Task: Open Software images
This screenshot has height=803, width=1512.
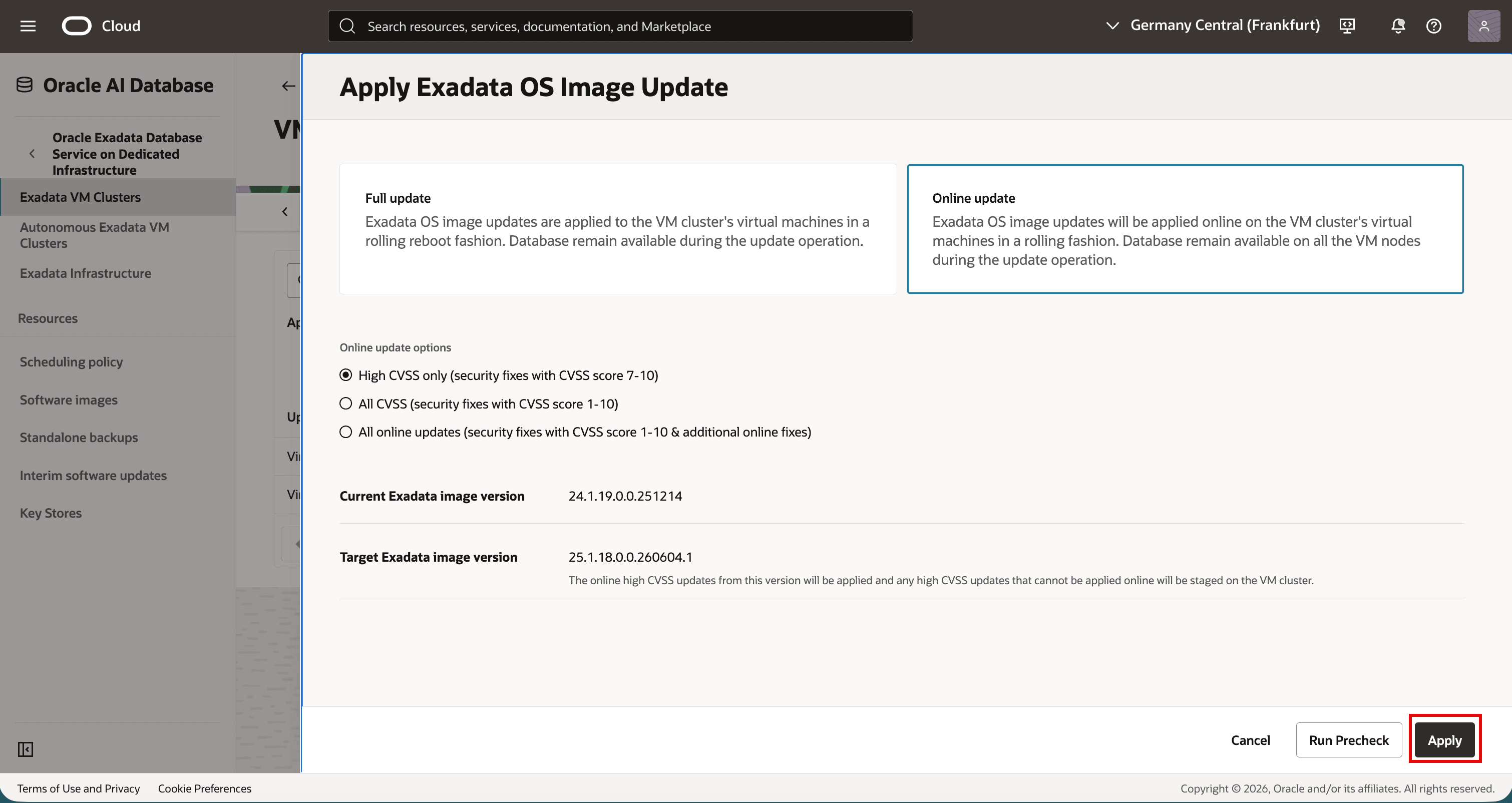Action: click(x=69, y=399)
